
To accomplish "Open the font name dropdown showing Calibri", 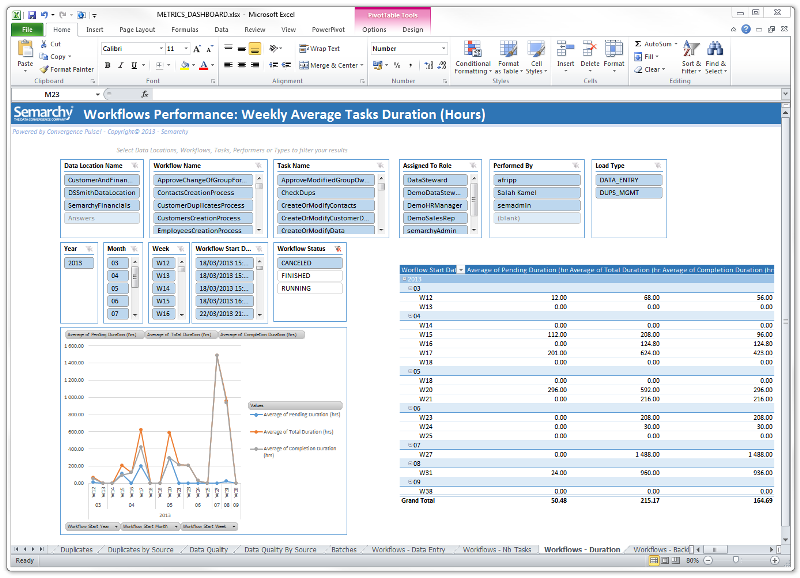I will click(161, 48).
